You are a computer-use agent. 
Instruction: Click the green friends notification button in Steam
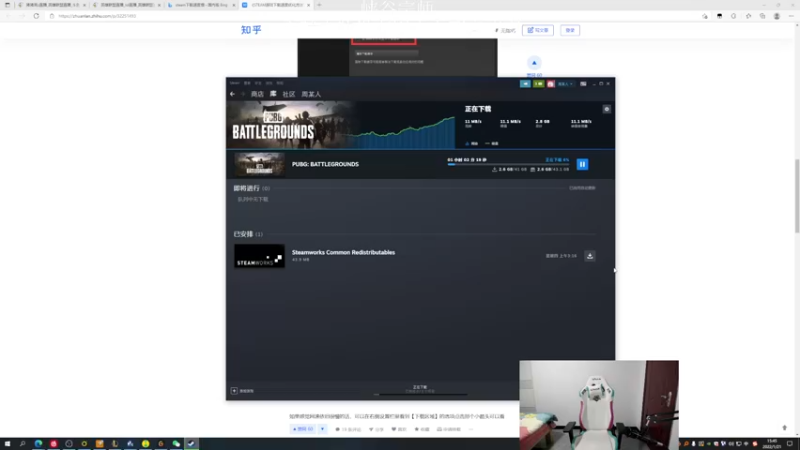[538, 84]
